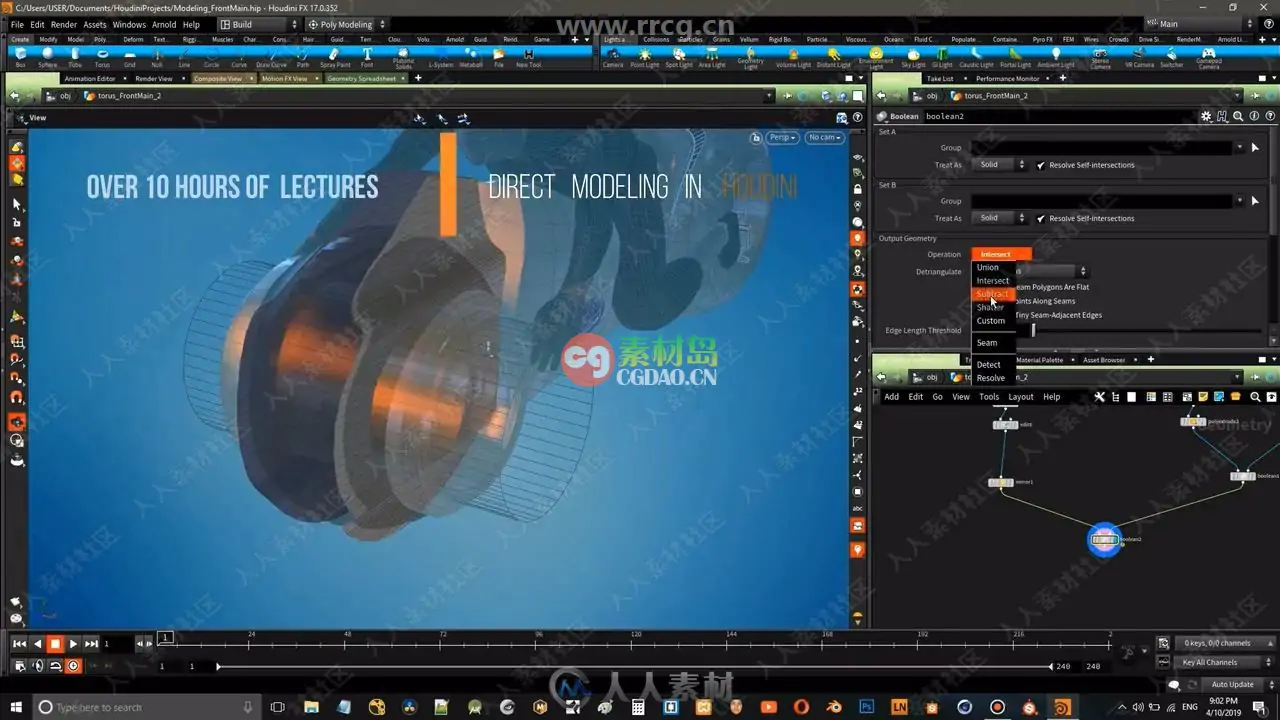Screen dimensions: 1280x720
Task: Choose Shatter from the Operation menu
Action: [x=991, y=307]
